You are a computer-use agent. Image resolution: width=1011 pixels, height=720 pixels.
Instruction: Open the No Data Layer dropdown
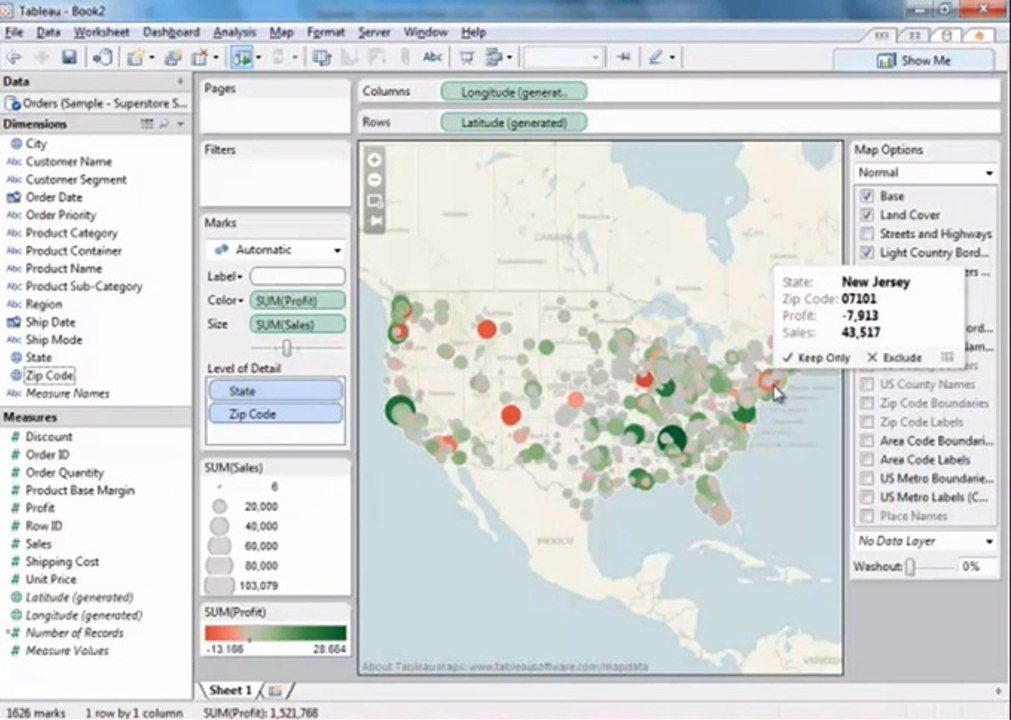tap(925, 541)
